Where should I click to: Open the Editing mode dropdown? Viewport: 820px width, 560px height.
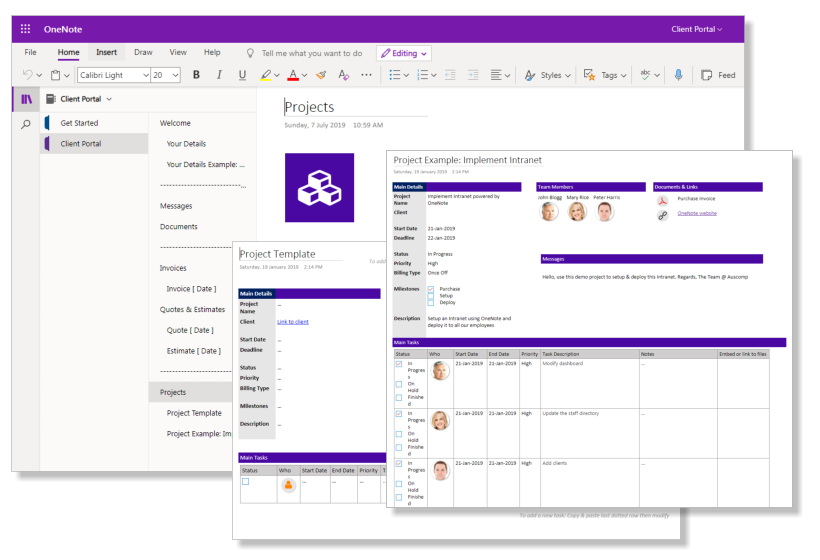click(404, 53)
